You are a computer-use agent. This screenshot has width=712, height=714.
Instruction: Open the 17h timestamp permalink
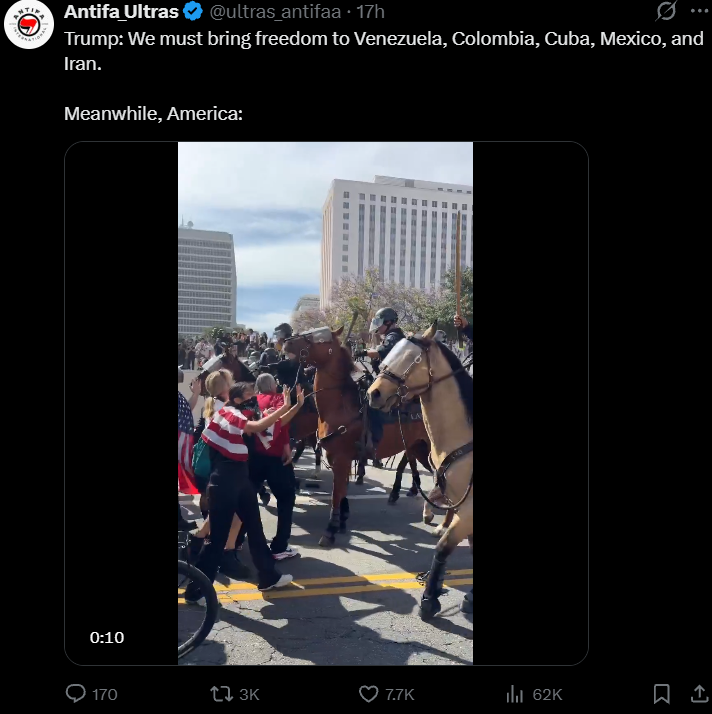tap(370, 12)
